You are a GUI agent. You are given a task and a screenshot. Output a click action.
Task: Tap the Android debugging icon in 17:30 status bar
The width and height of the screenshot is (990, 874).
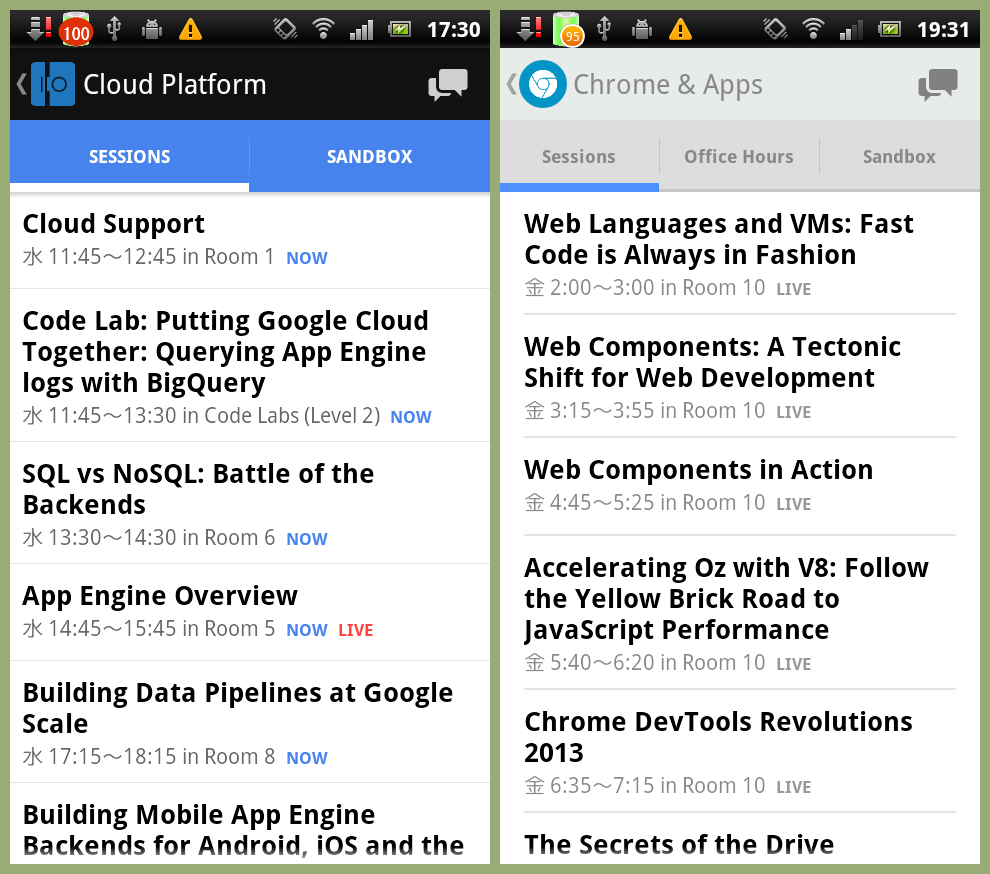pos(152,29)
